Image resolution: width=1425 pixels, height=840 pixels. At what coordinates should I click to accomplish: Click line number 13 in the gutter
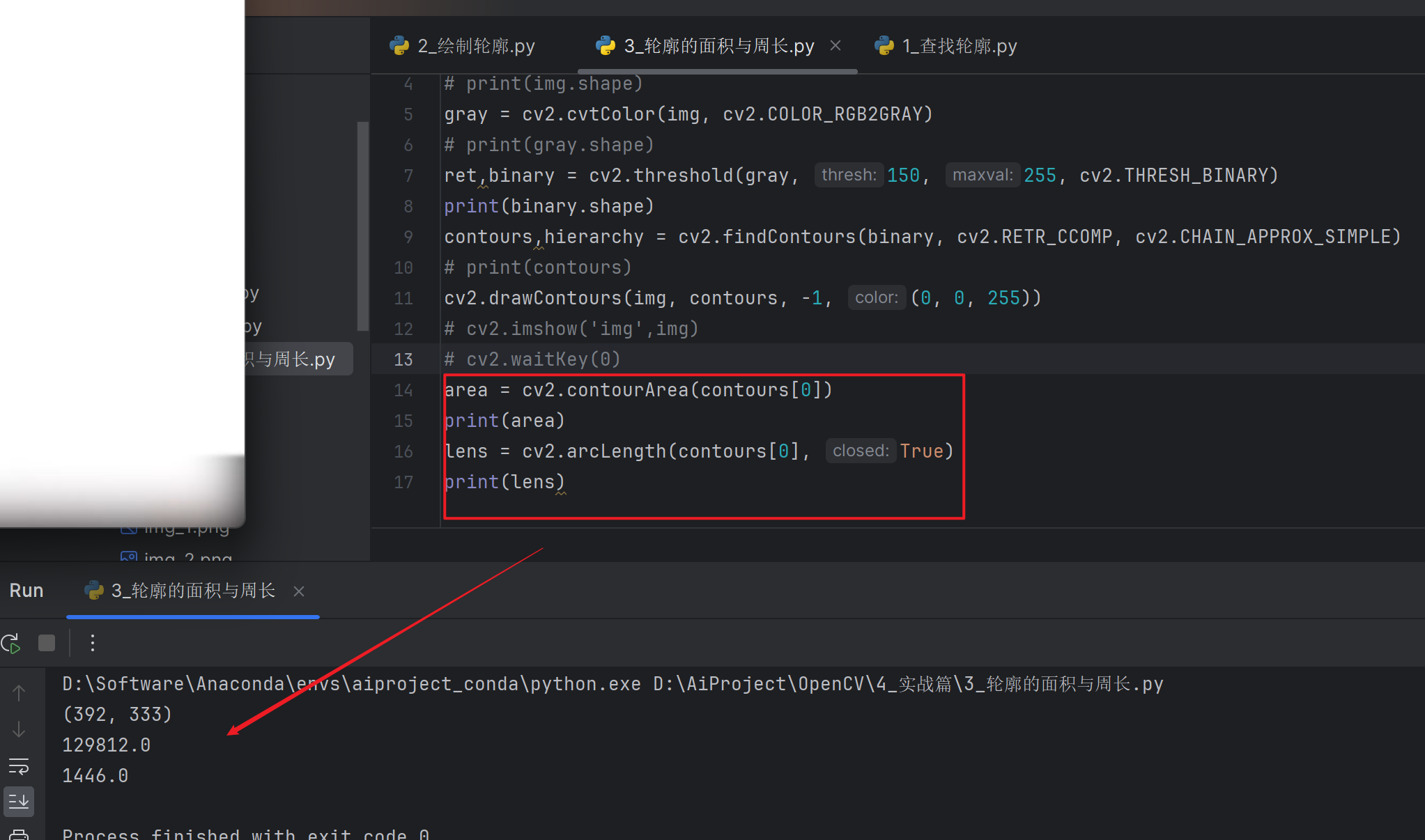pyautogui.click(x=403, y=359)
